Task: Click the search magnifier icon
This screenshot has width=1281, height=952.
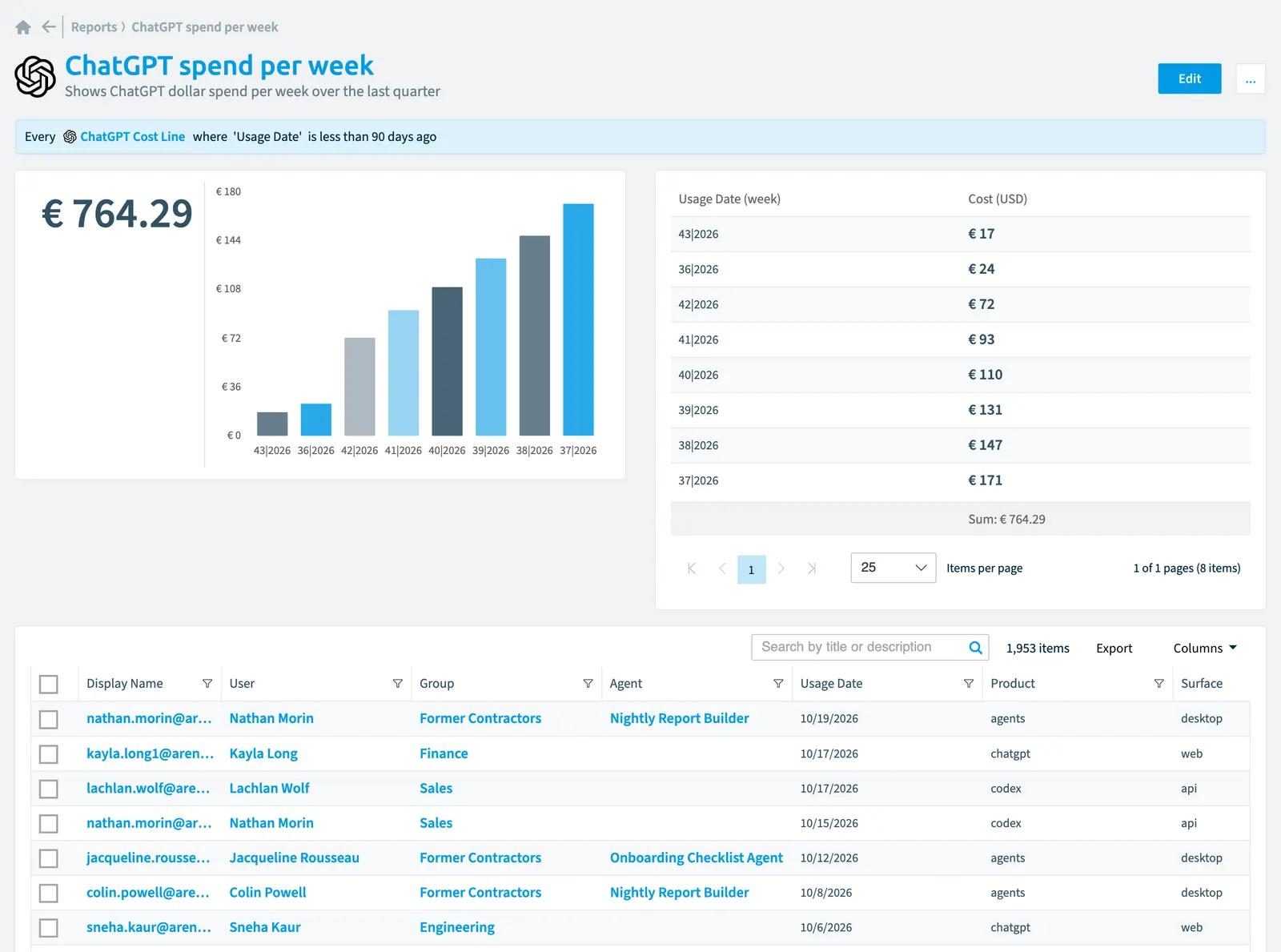Action: (975, 648)
